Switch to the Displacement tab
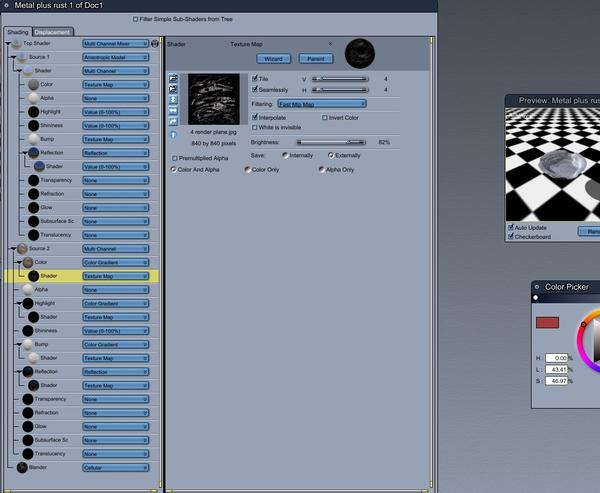 pos(53,32)
